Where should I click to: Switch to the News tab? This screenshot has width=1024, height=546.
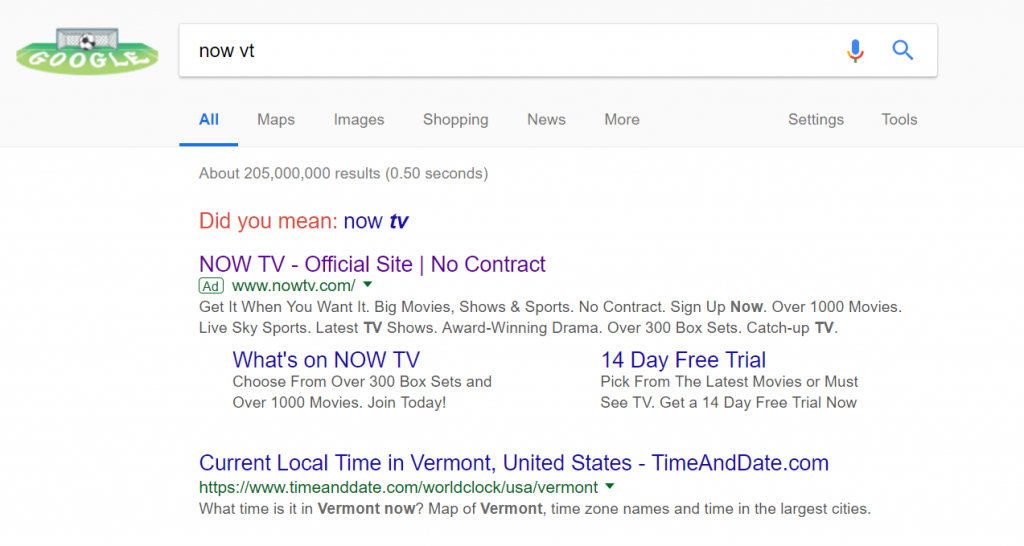click(546, 120)
